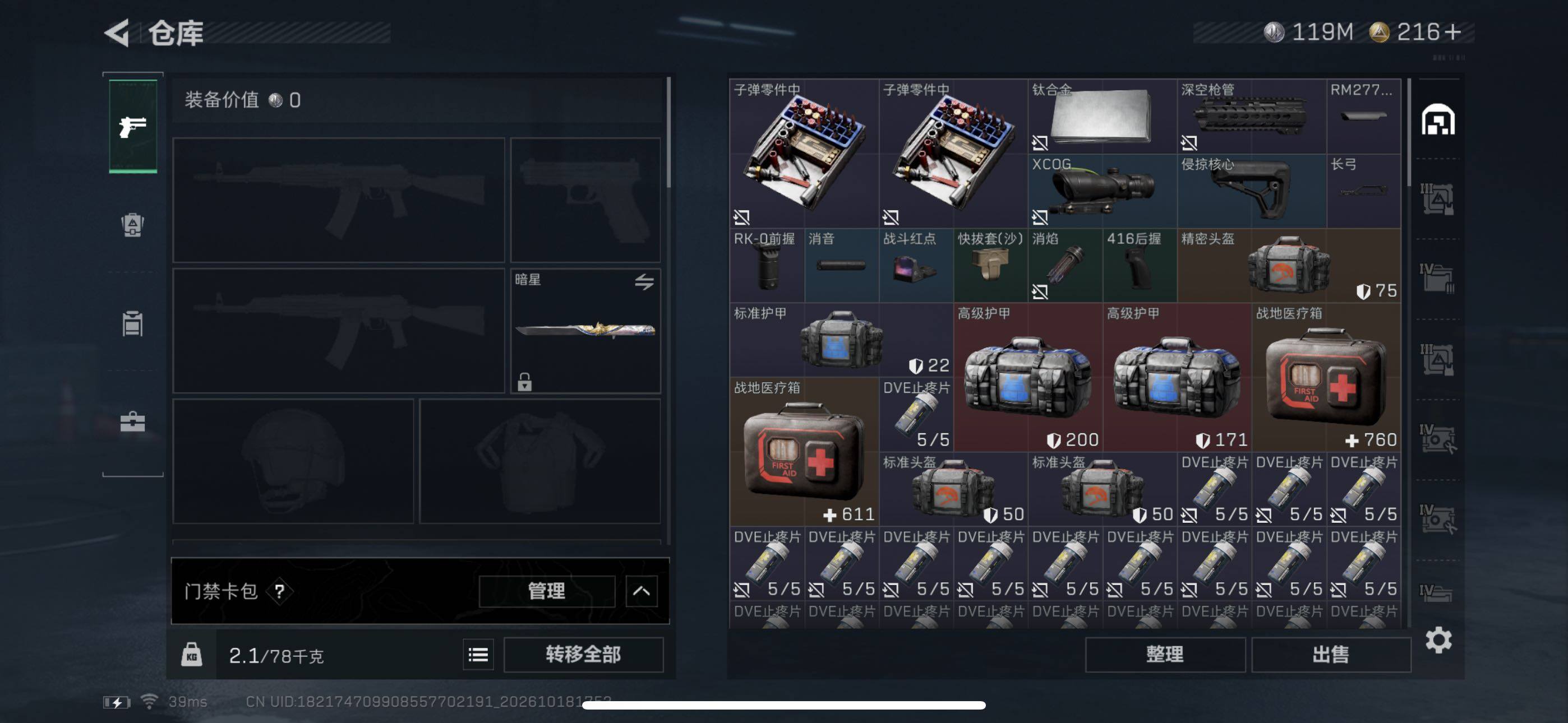
Task: Click the 119M currency balance
Action: pos(1308,33)
